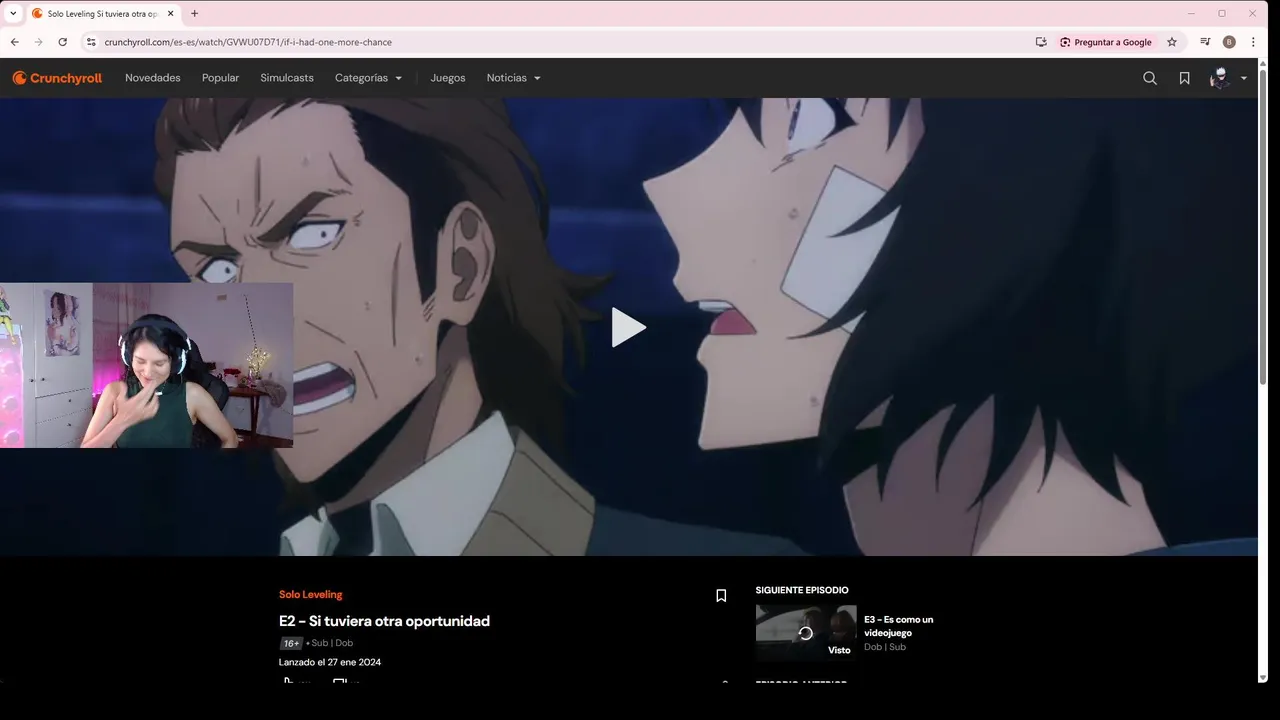This screenshot has width=1280, height=720.
Task: Open the Crunchyroll search icon
Action: (x=1150, y=78)
